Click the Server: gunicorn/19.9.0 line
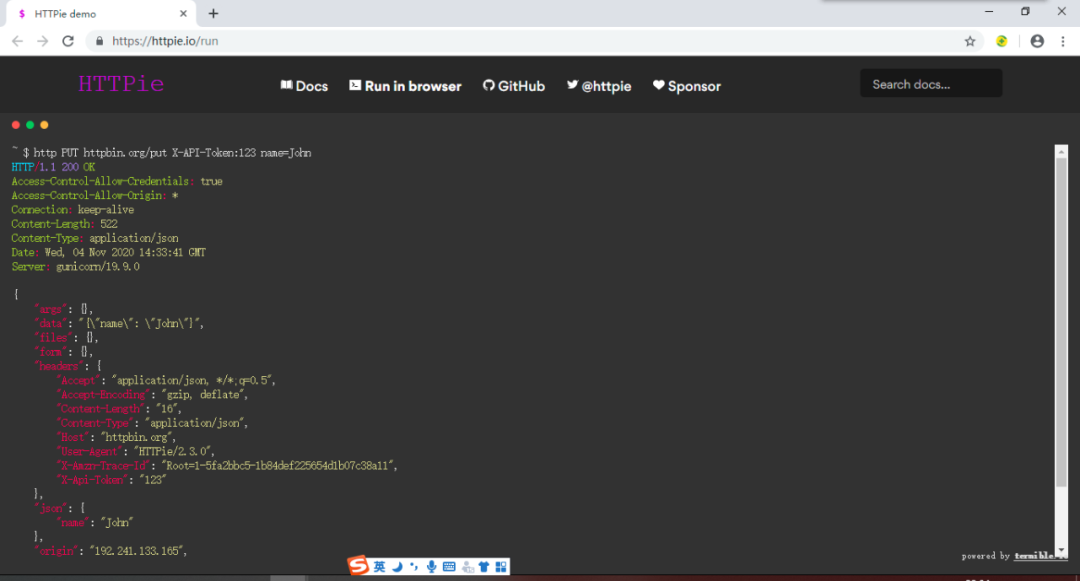 [76, 266]
